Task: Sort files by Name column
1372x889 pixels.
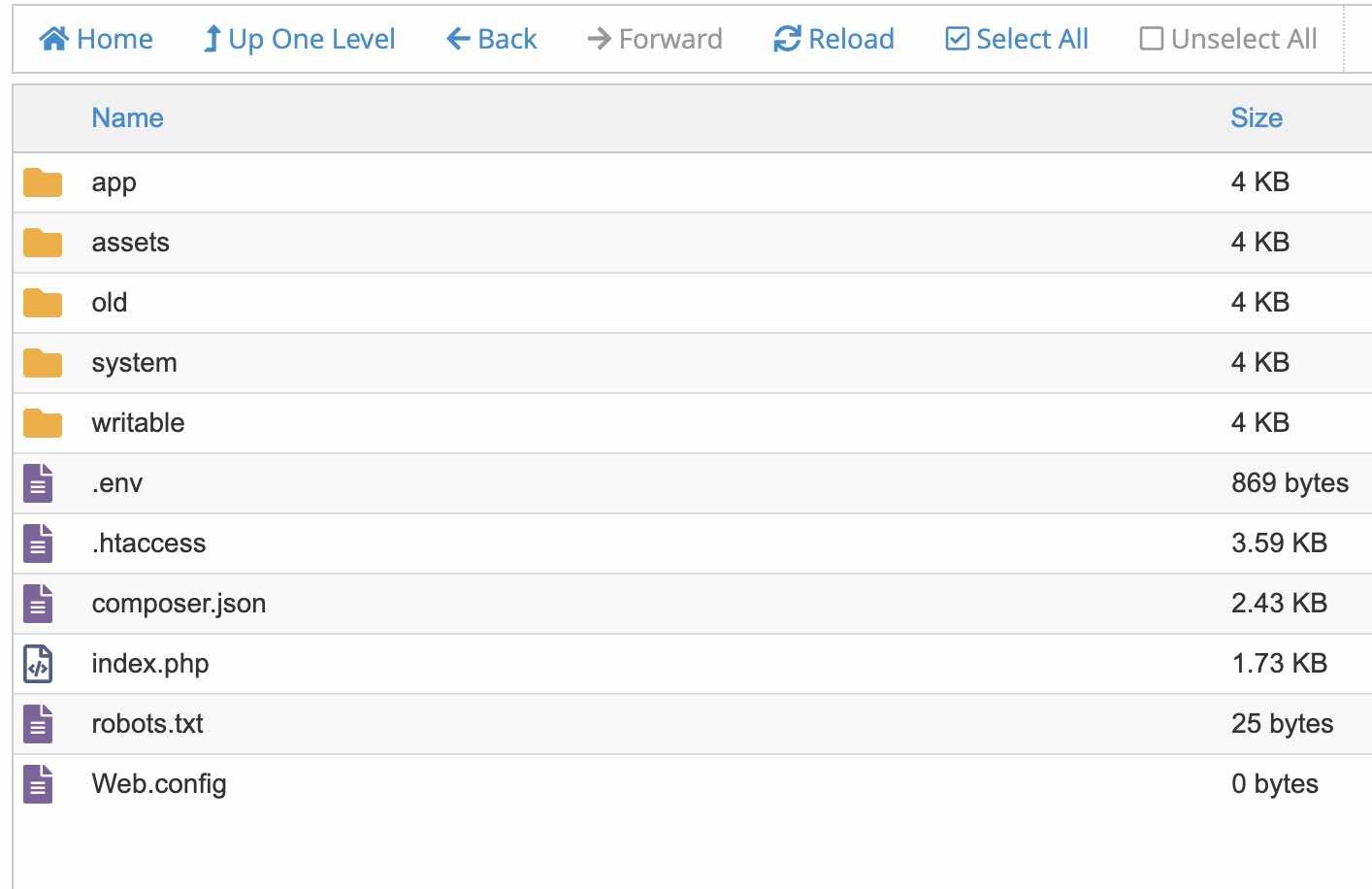Action: tap(127, 118)
